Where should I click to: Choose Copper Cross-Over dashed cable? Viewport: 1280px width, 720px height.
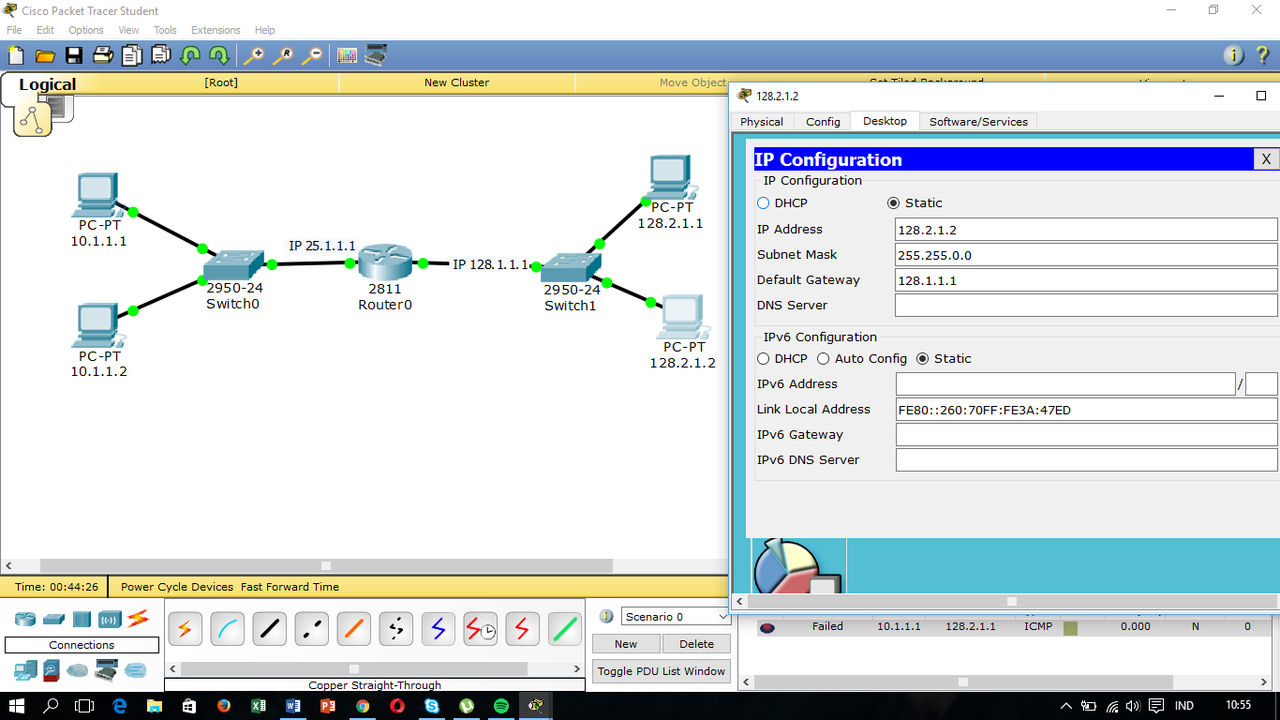tap(311, 629)
